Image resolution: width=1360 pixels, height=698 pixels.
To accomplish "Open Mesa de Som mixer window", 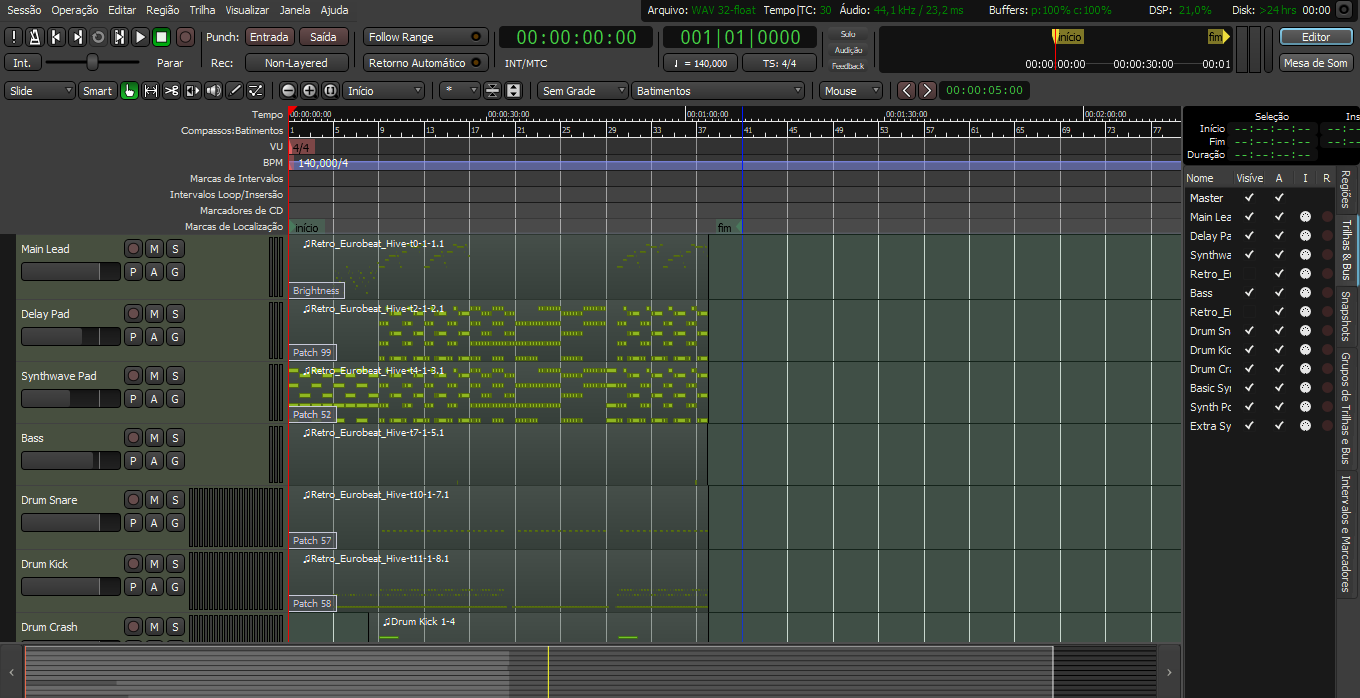I will [1316, 63].
